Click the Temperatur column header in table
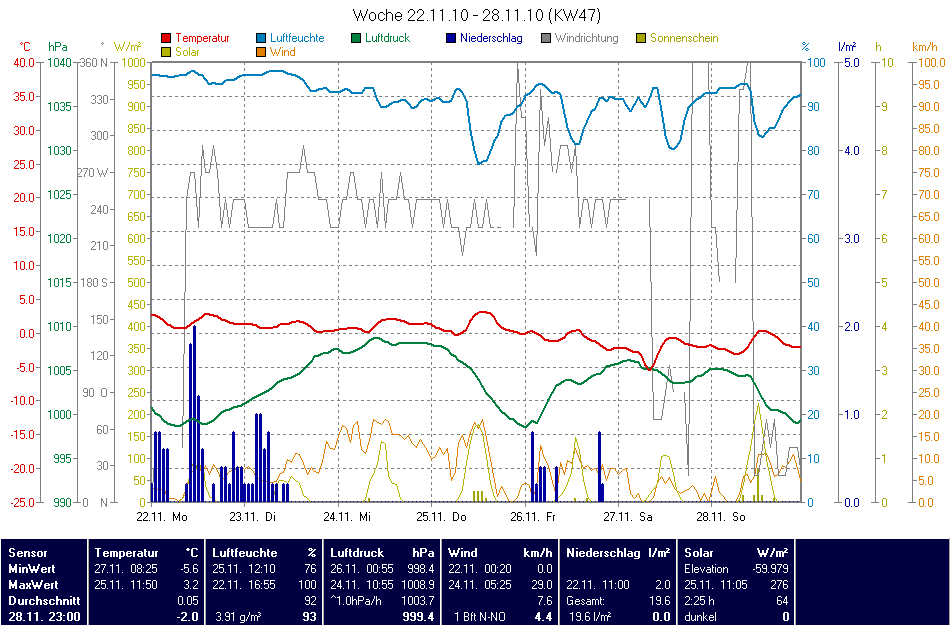 coord(127,553)
